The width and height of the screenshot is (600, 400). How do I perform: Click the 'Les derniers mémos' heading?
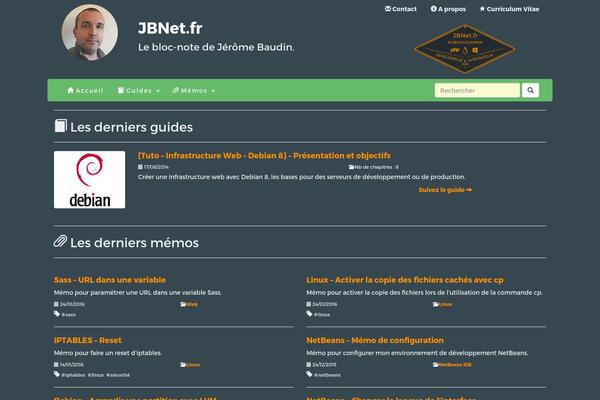[x=134, y=243]
